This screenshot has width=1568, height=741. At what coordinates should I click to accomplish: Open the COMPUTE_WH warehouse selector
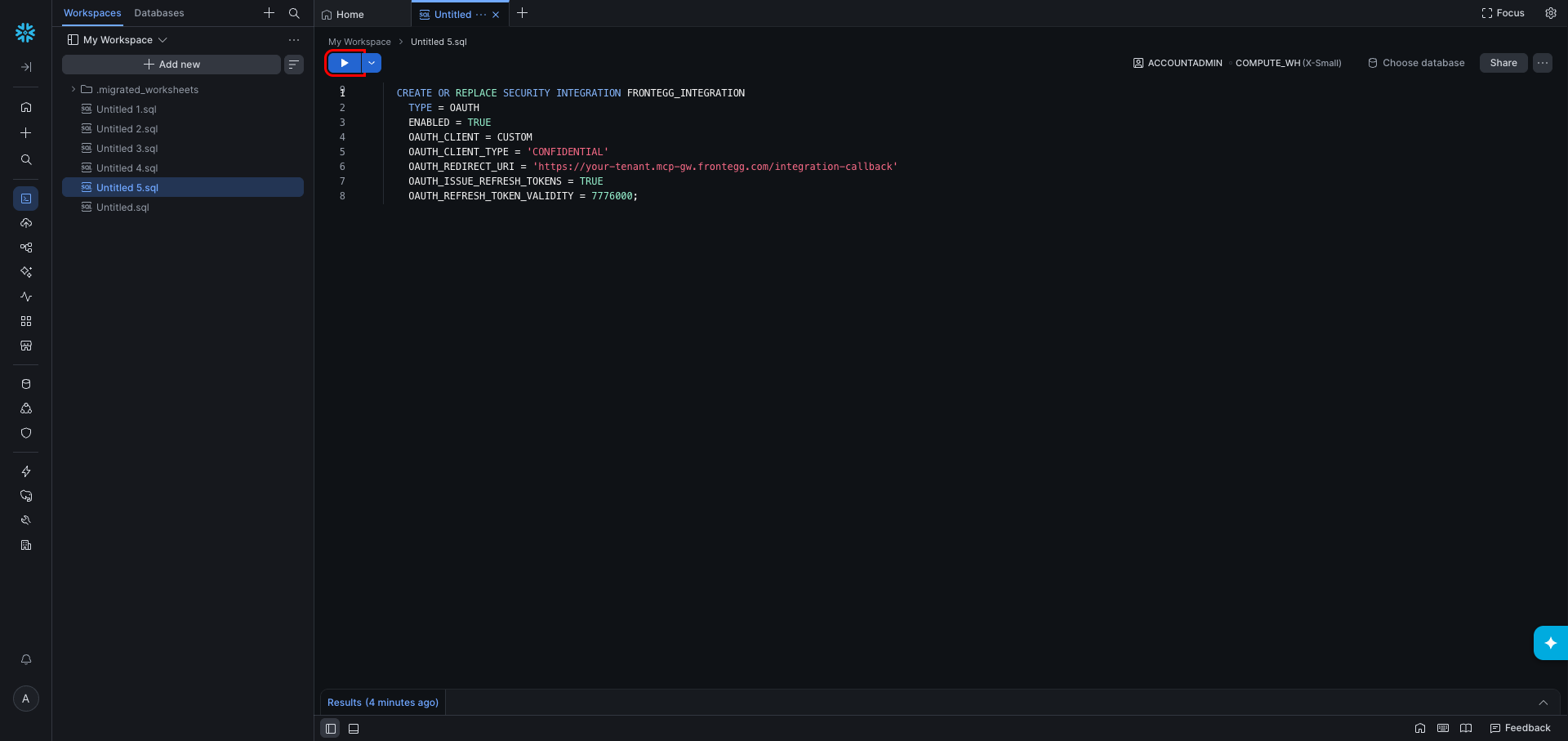(x=1288, y=63)
